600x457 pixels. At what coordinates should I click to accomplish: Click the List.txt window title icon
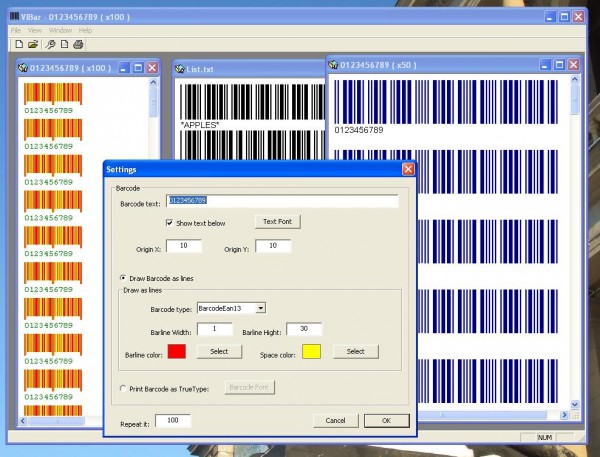click(181, 68)
